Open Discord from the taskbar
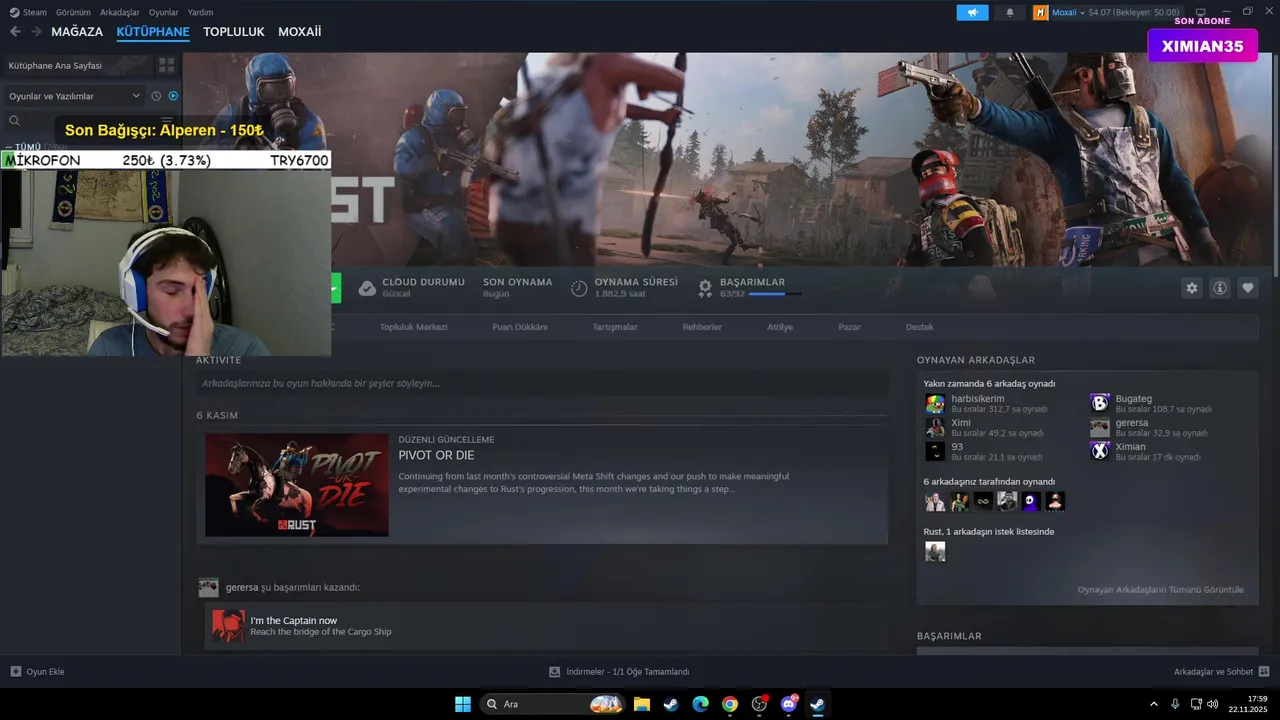Viewport: 1280px width, 720px height. (789, 704)
